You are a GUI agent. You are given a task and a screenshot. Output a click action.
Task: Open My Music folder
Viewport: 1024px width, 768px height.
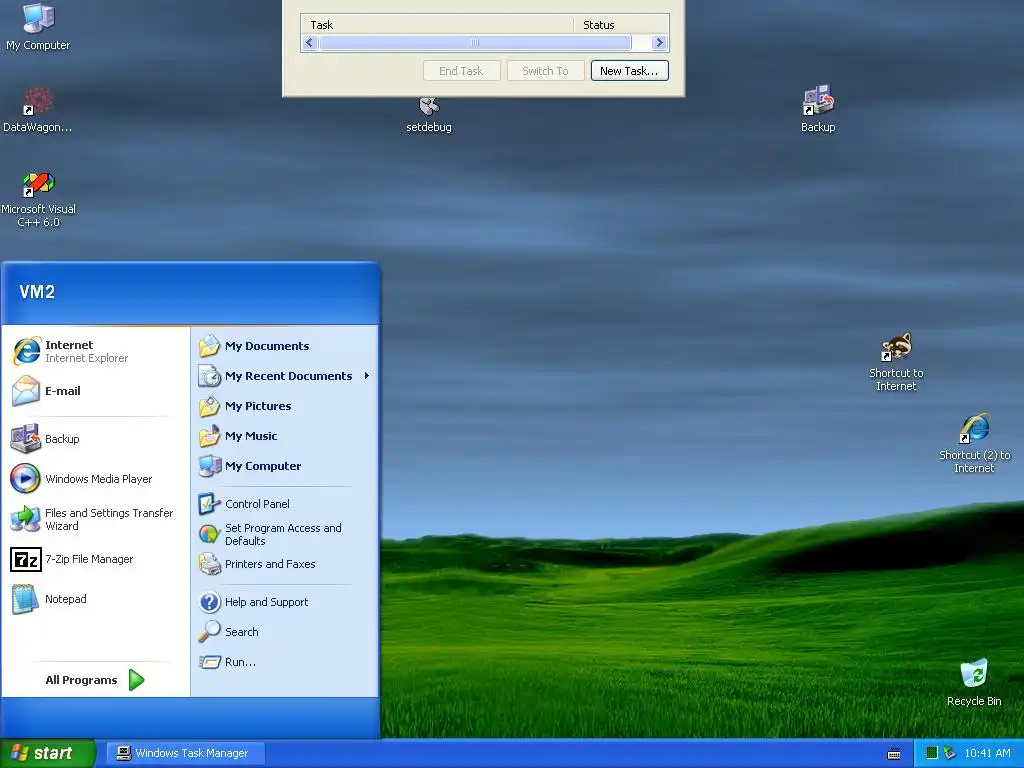pos(284,436)
